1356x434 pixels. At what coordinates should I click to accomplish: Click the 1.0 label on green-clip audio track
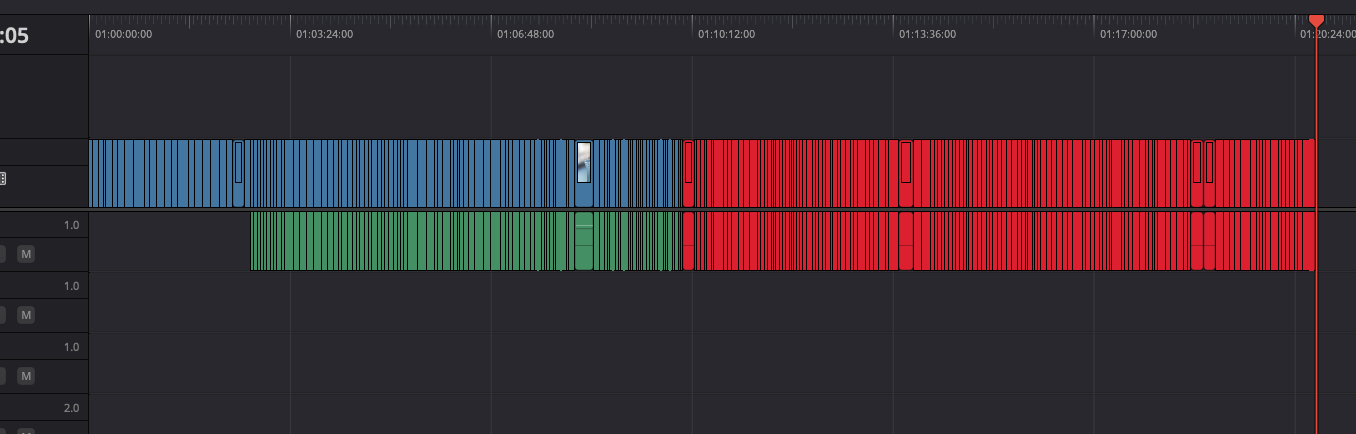pyautogui.click(x=71, y=225)
